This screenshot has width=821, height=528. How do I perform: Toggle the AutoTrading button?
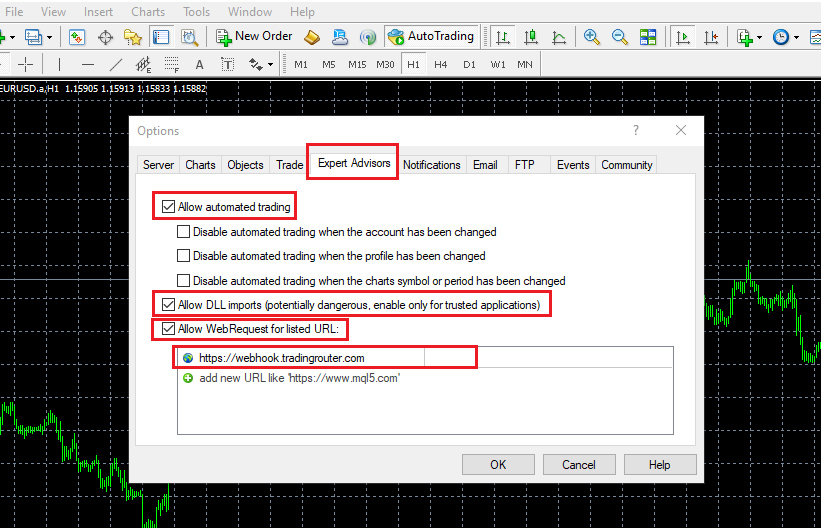pyautogui.click(x=431, y=37)
